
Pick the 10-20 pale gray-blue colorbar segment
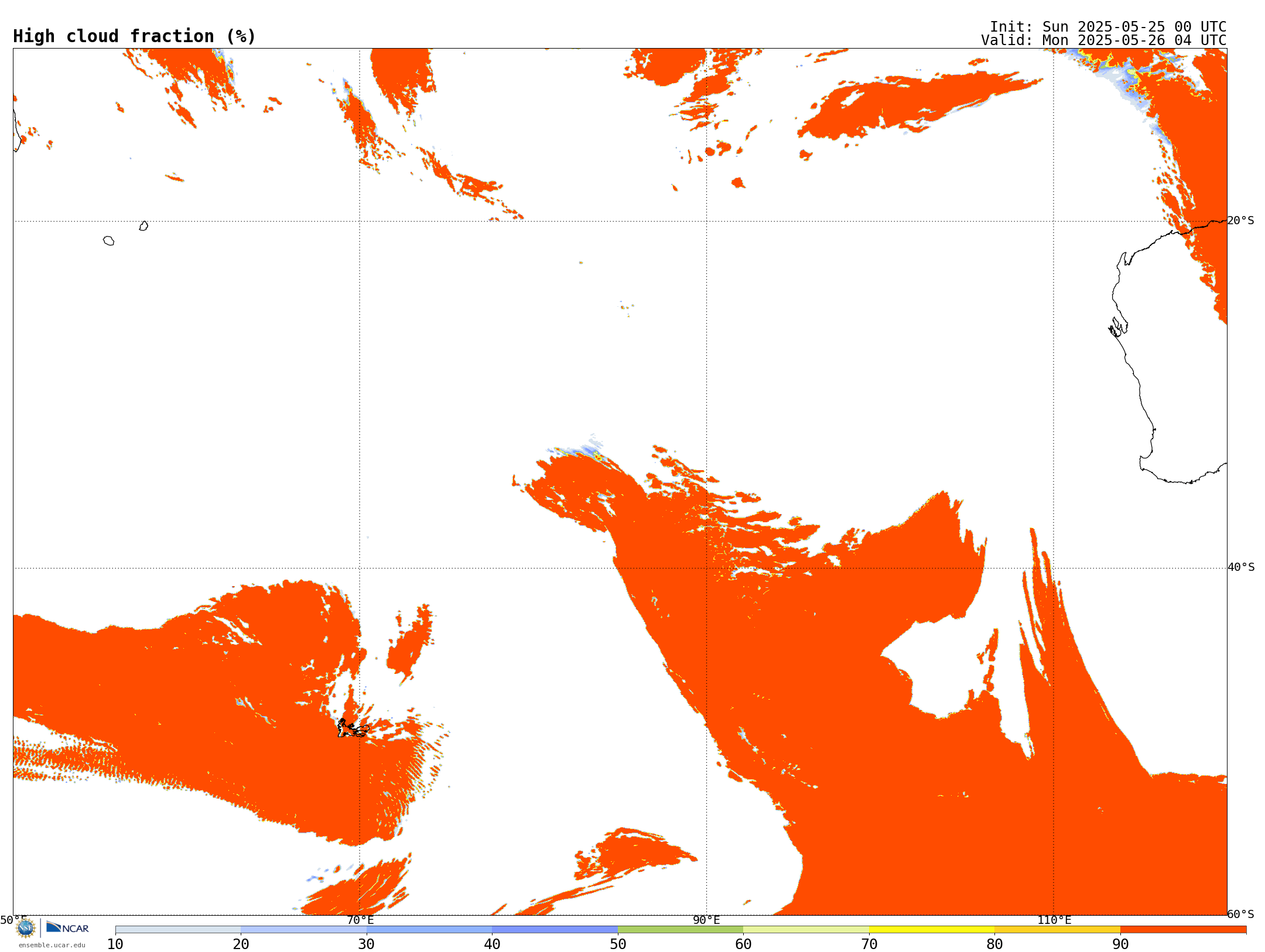point(178,930)
